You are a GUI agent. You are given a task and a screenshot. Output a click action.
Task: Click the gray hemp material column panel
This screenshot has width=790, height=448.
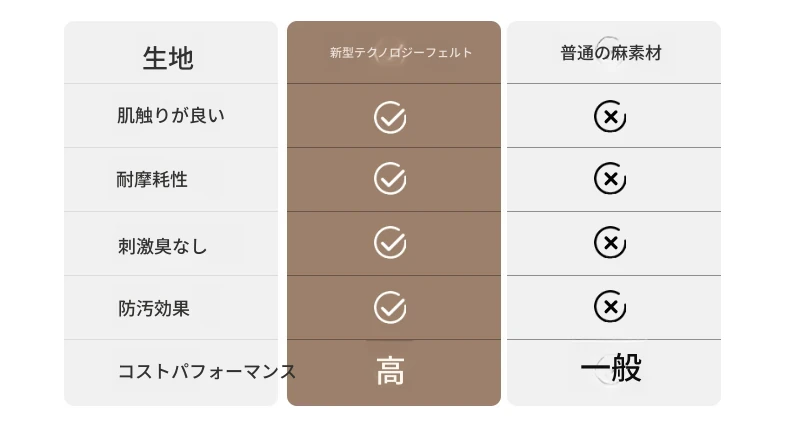[x=614, y=213]
